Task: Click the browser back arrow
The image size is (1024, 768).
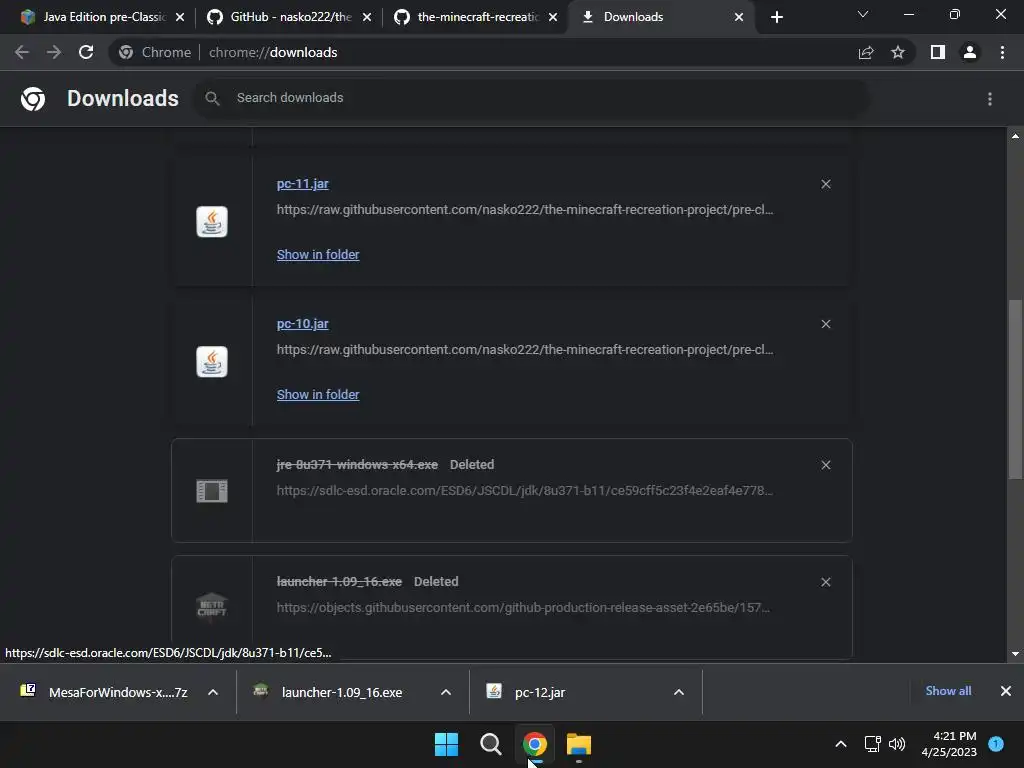Action: click(22, 52)
